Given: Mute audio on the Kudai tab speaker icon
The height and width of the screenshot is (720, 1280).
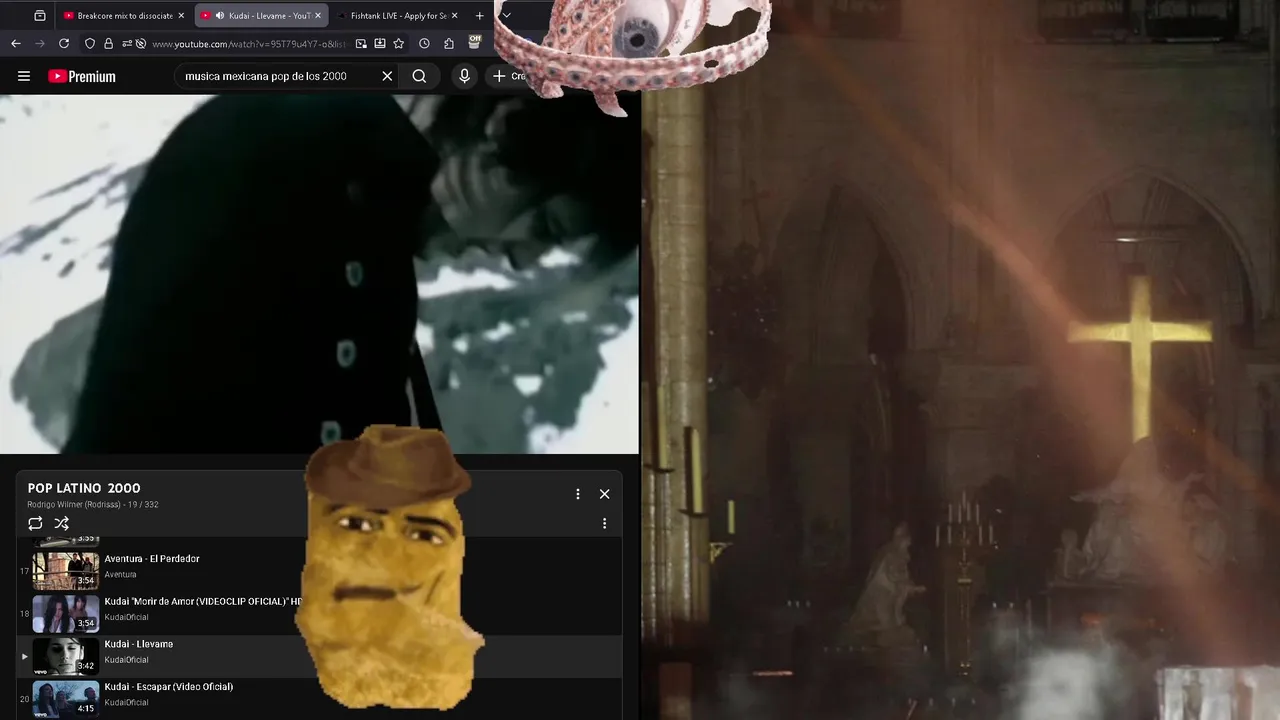Looking at the screenshot, I should pos(220,16).
